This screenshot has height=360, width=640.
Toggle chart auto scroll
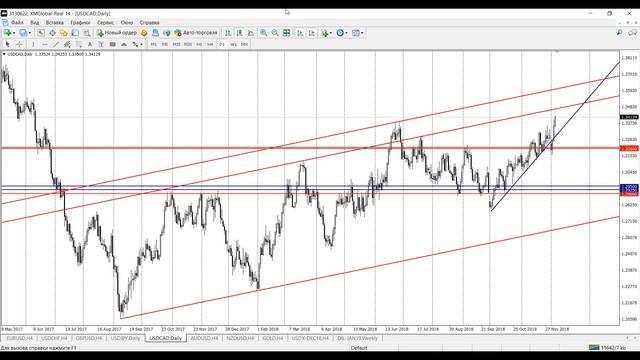point(300,33)
